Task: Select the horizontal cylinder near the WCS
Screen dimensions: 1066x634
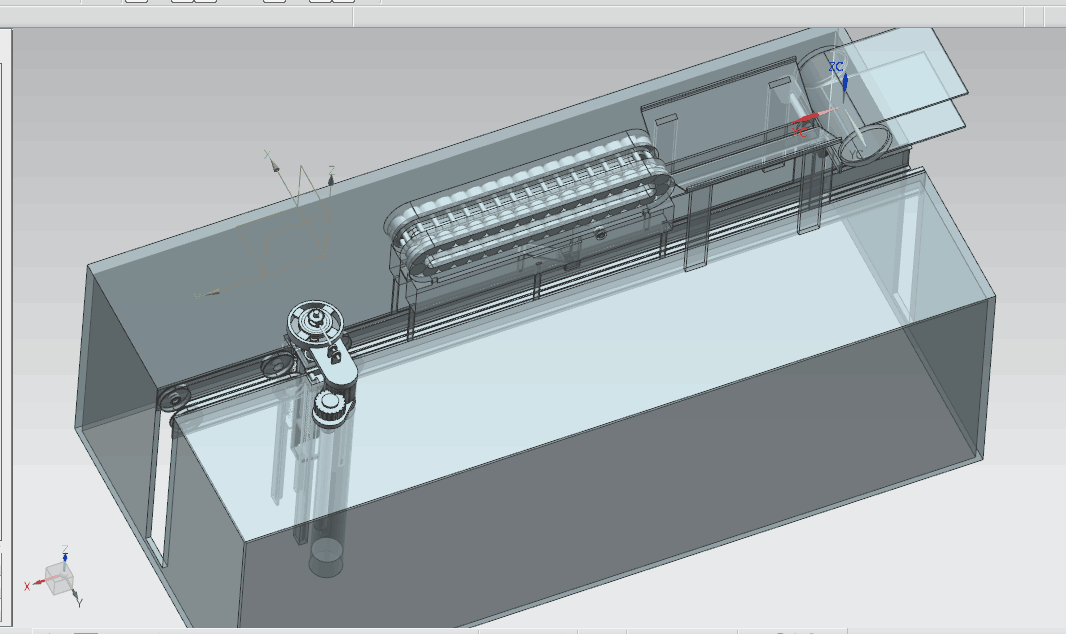Action: point(843,107)
